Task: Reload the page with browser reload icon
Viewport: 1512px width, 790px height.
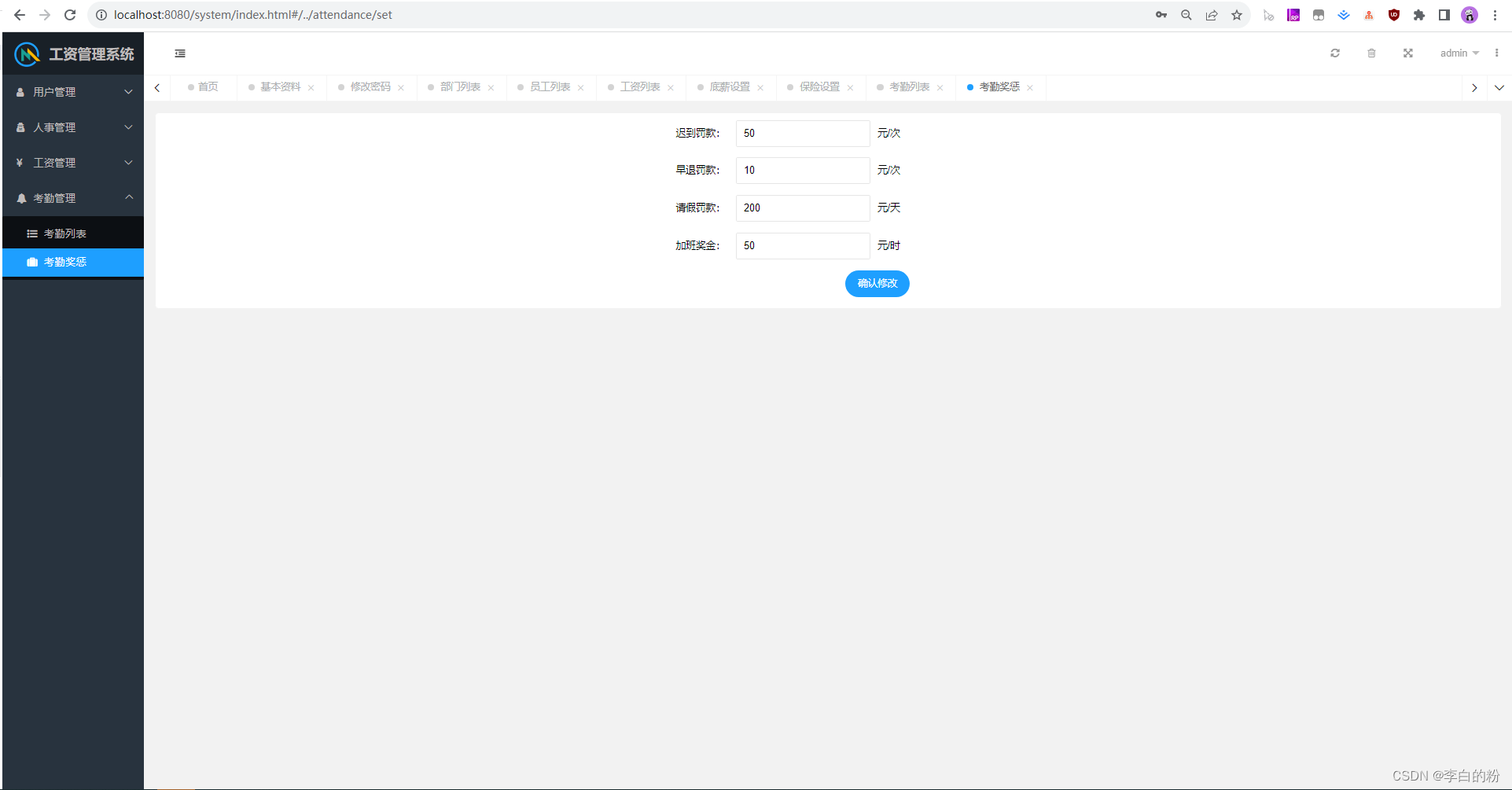Action: pos(70,15)
